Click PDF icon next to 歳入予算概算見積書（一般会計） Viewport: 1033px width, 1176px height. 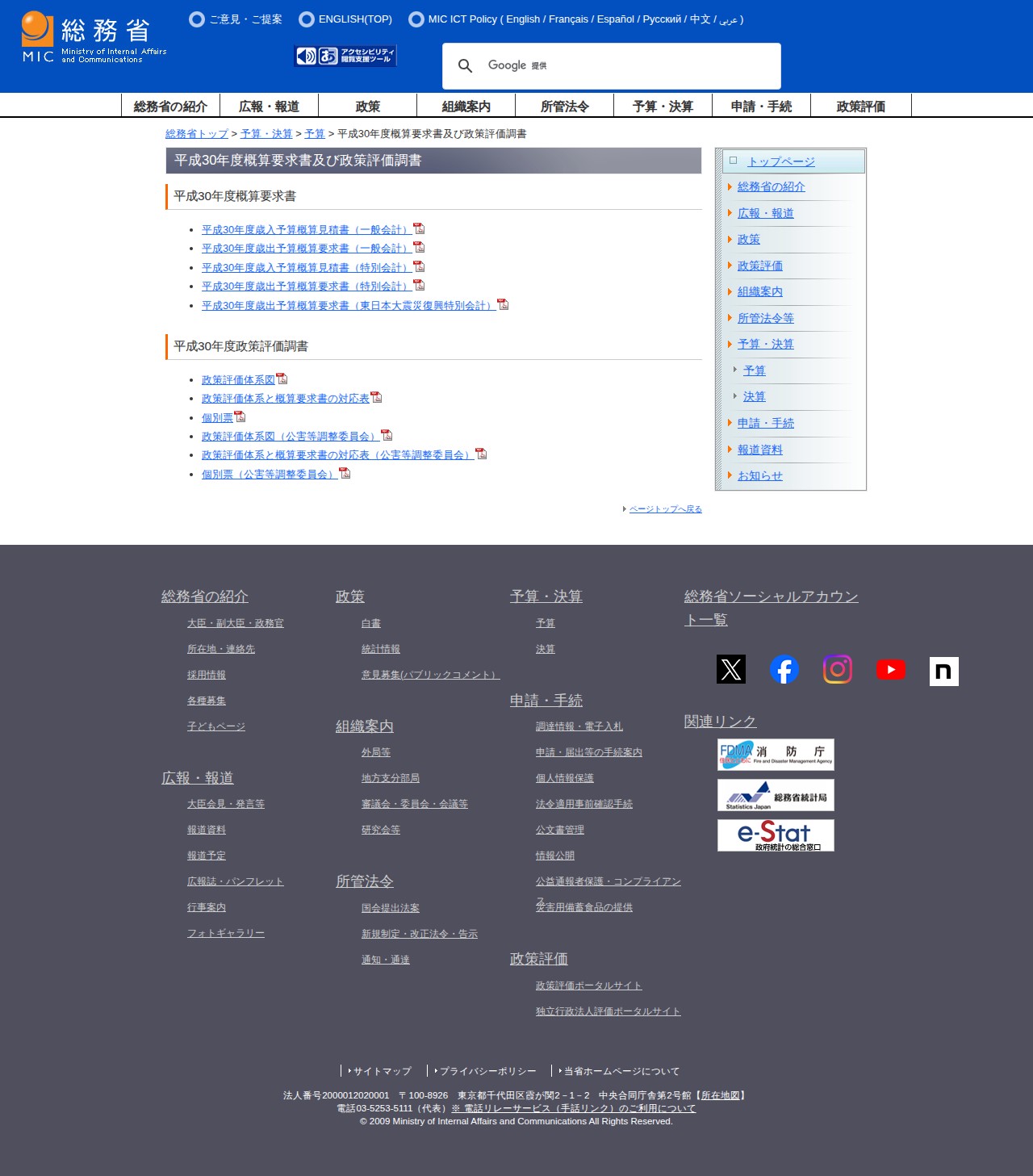pos(419,228)
